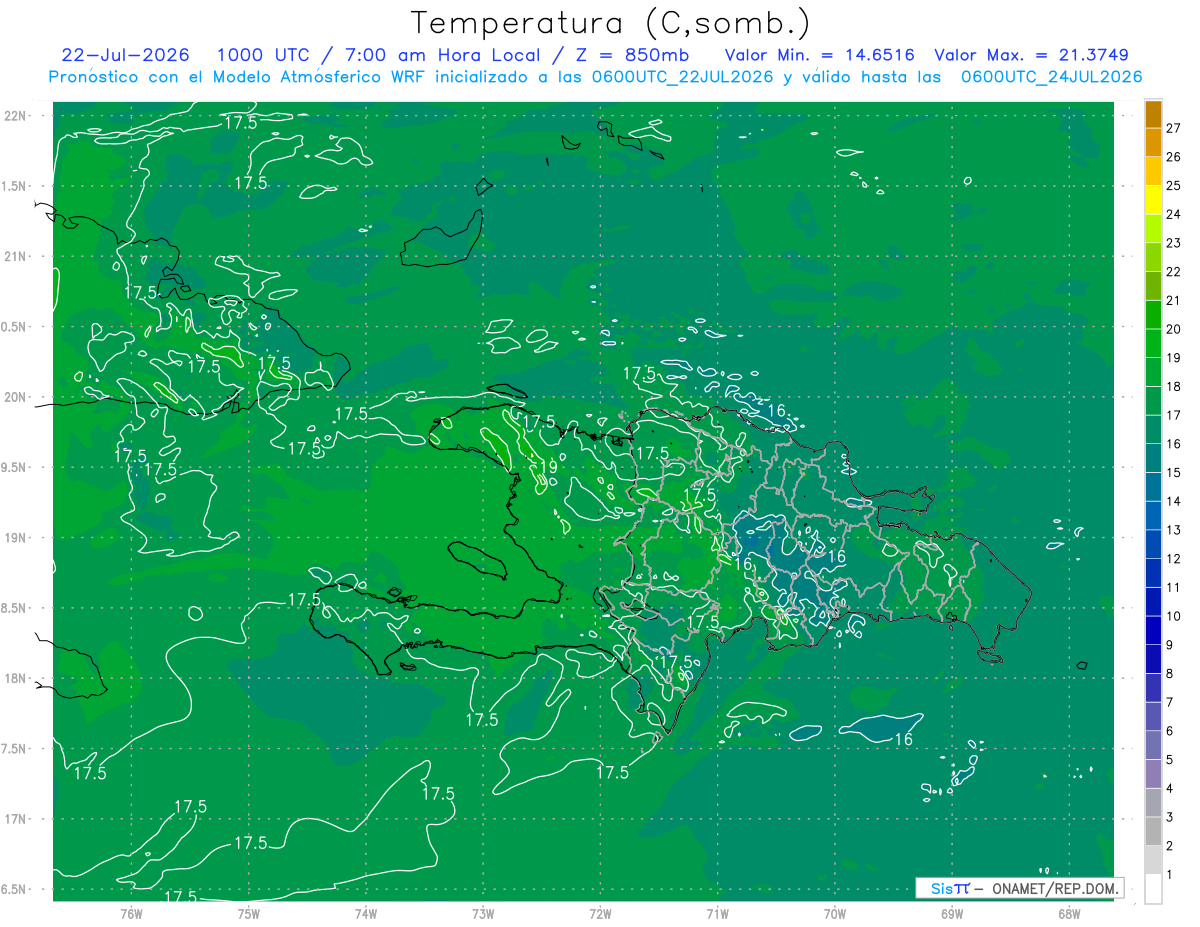Pick the purple legend swatch between 4 and 5
1200x927 pixels.
[x=1153, y=774]
